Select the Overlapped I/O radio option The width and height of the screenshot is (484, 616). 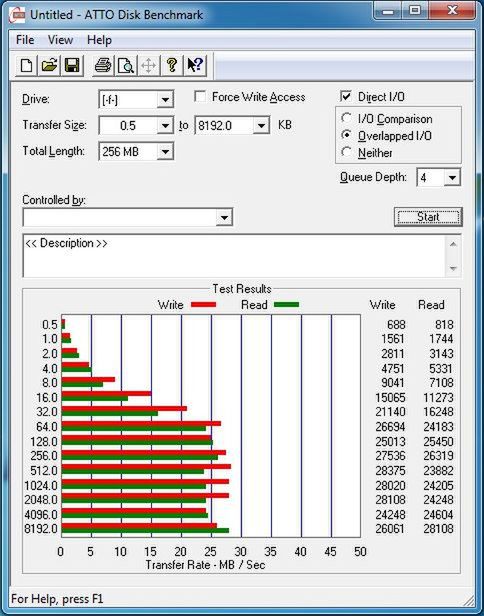[x=346, y=135]
